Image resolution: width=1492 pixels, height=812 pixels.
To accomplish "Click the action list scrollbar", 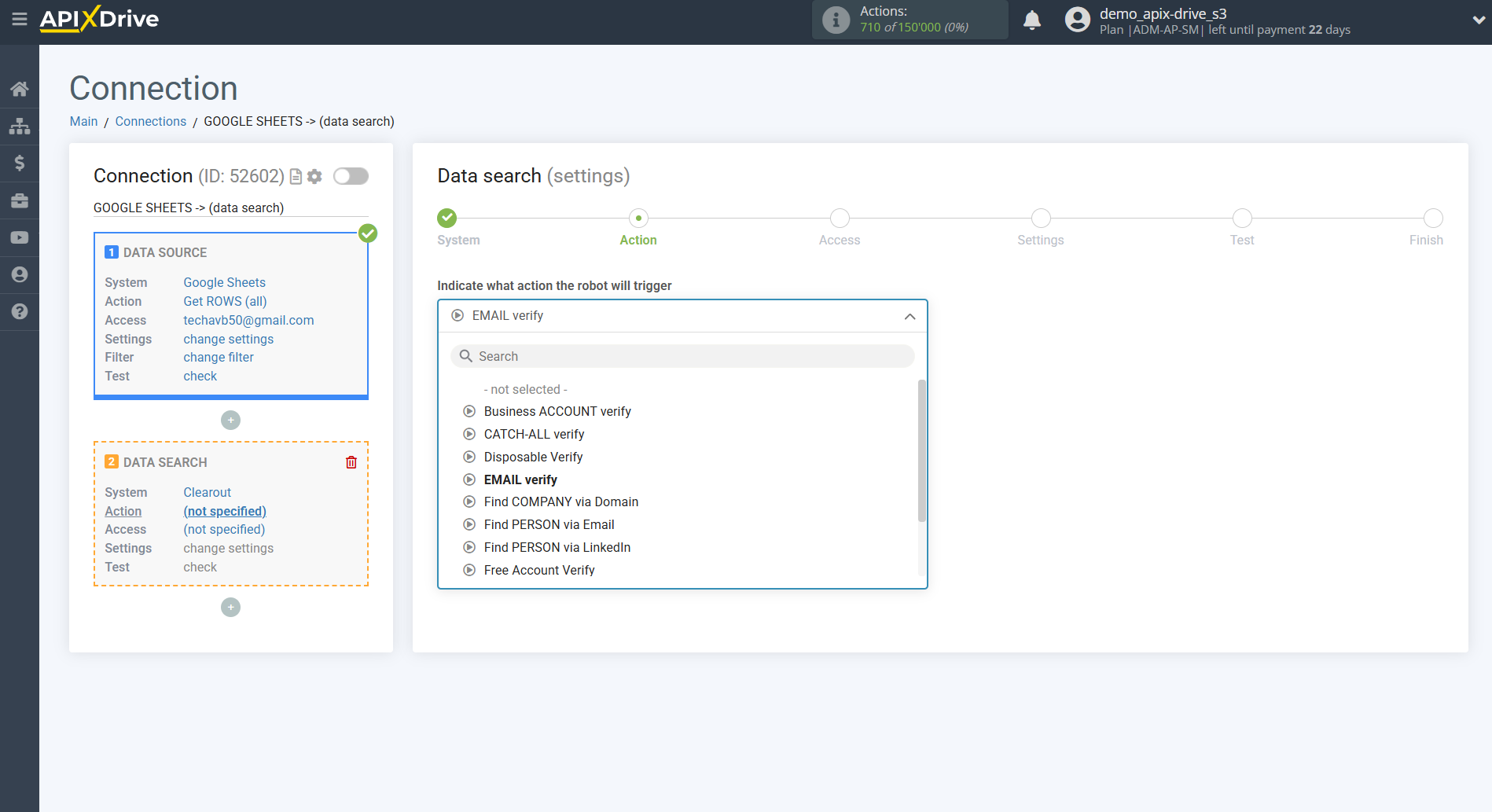I will click(922, 451).
